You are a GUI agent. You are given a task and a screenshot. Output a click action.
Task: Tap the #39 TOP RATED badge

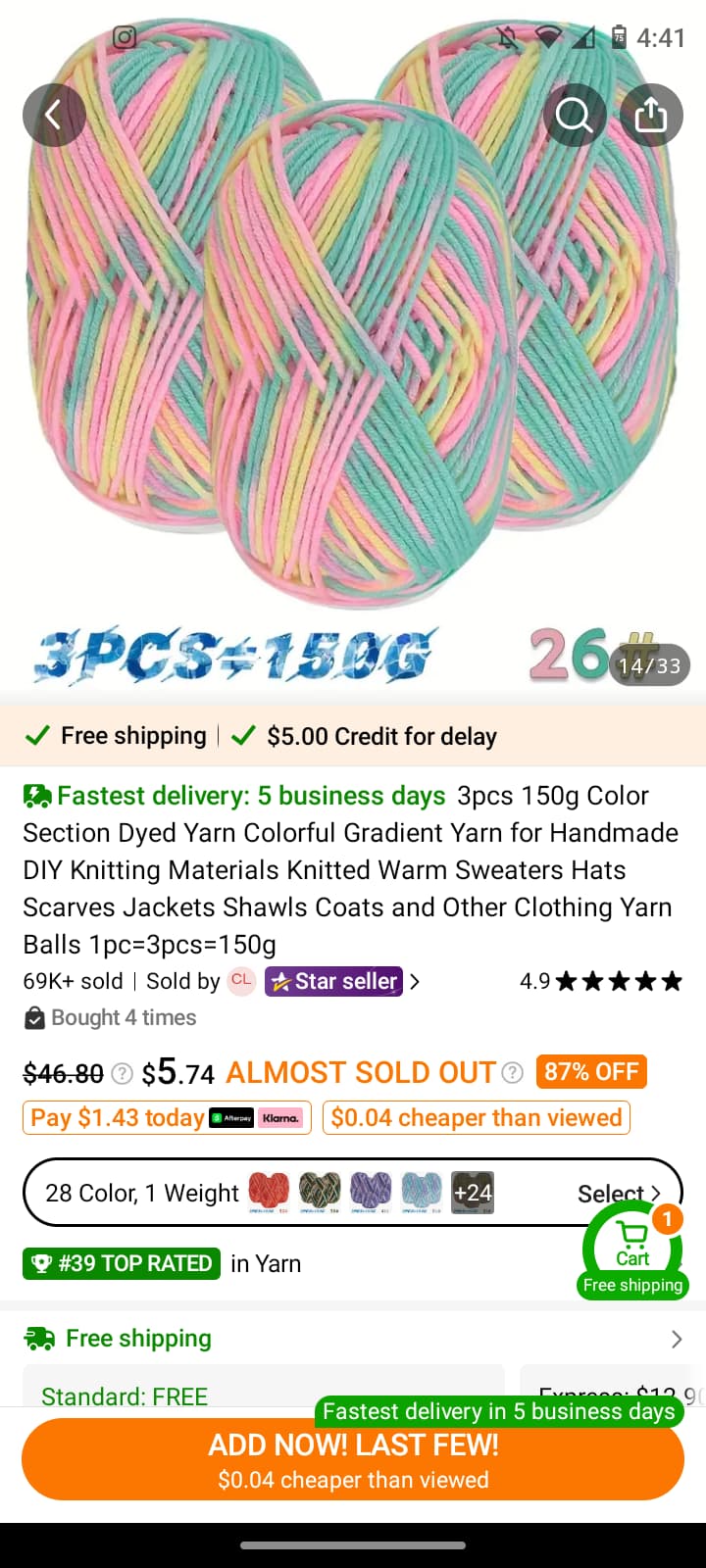(x=122, y=1263)
